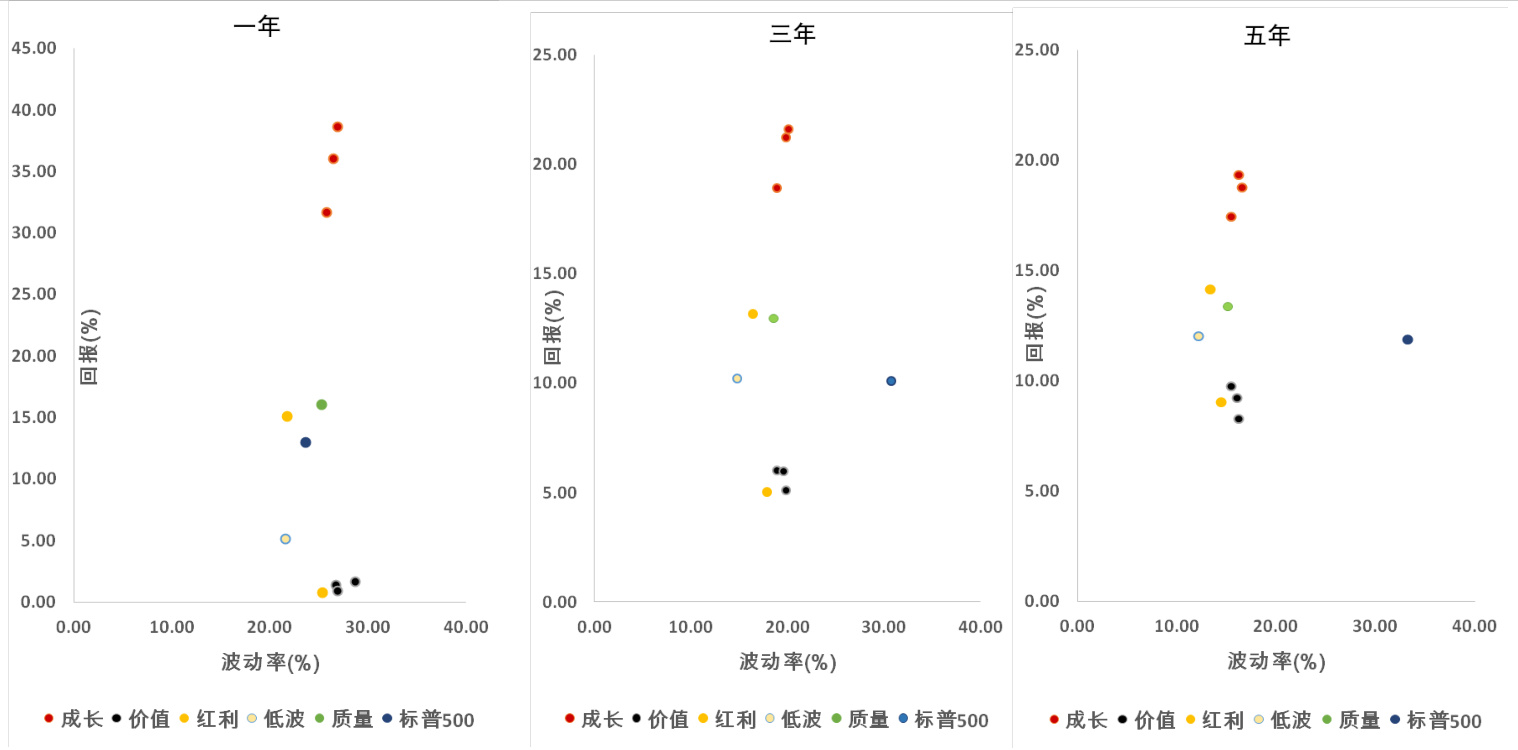The width and height of the screenshot is (1518, 750).
Task: Click the green 质量 data point in 一年 chart
Action: click(x=322, y=405)
